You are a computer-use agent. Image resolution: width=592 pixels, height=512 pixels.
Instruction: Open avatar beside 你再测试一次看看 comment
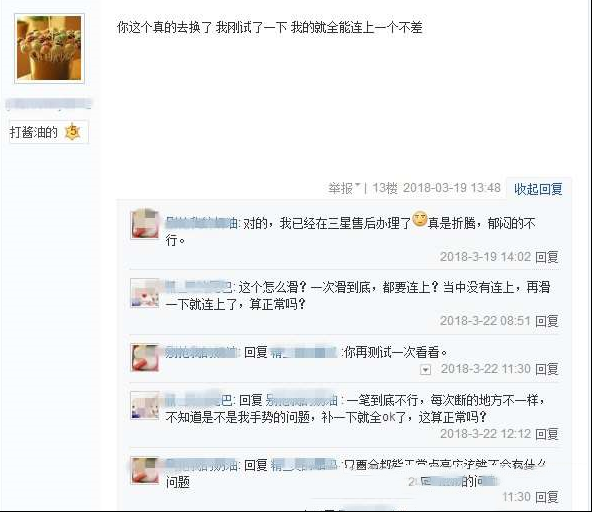click(145, 358)
